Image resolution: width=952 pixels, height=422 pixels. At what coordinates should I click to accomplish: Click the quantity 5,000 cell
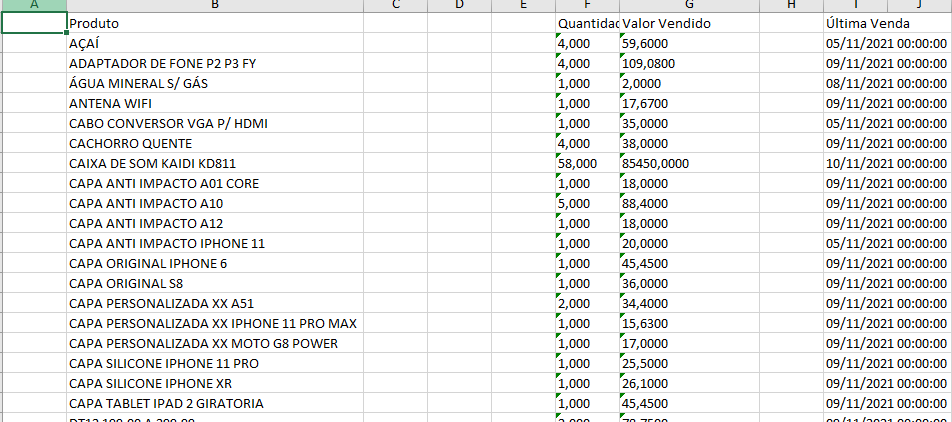click(x=588, y=203)
